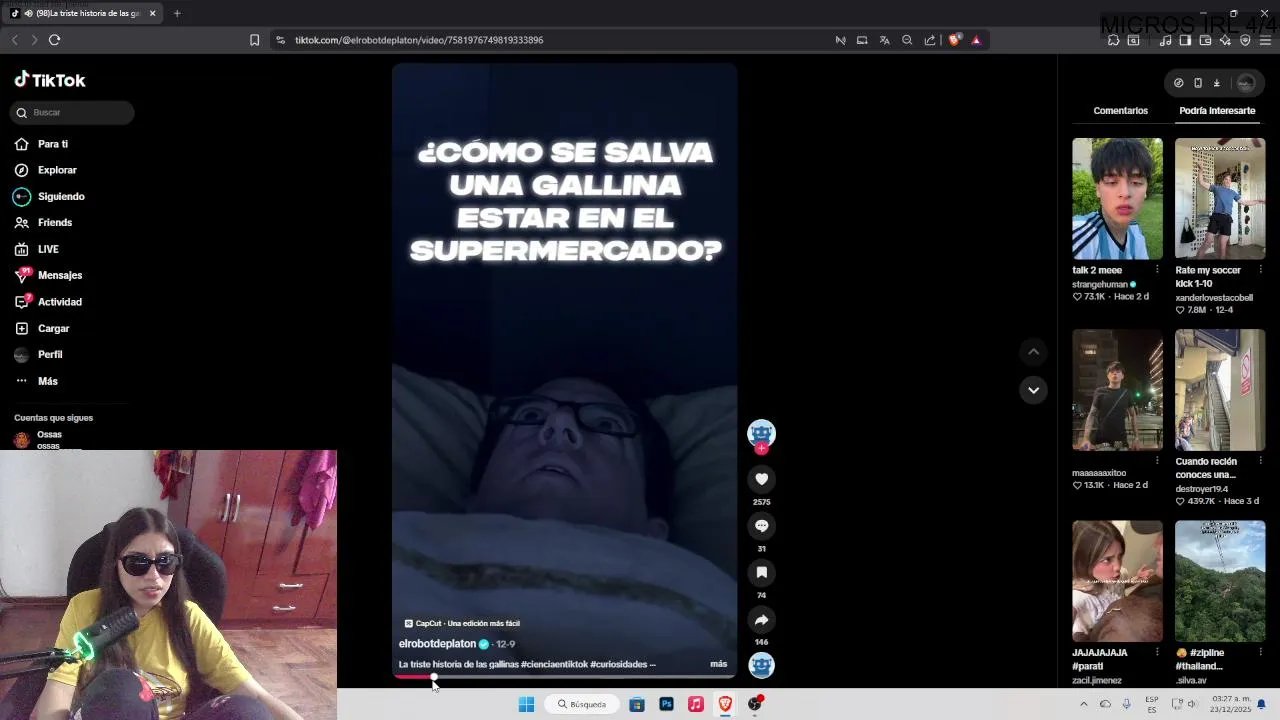Screen dimensions: 1280x720
Task: Click the zoom magnifier icon in the address bar
Action: [907, 40]
